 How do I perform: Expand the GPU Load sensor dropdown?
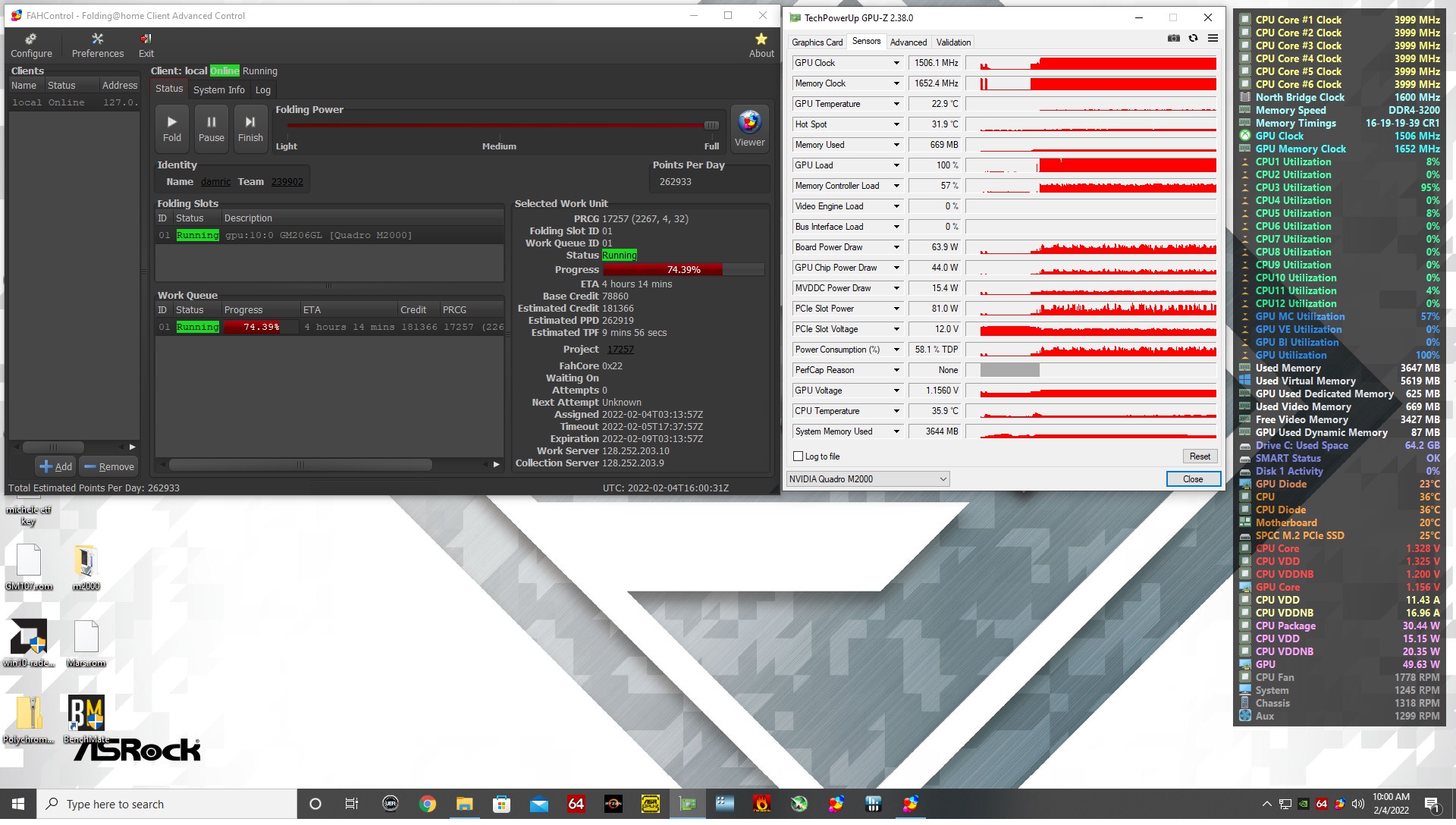(896, 165)
